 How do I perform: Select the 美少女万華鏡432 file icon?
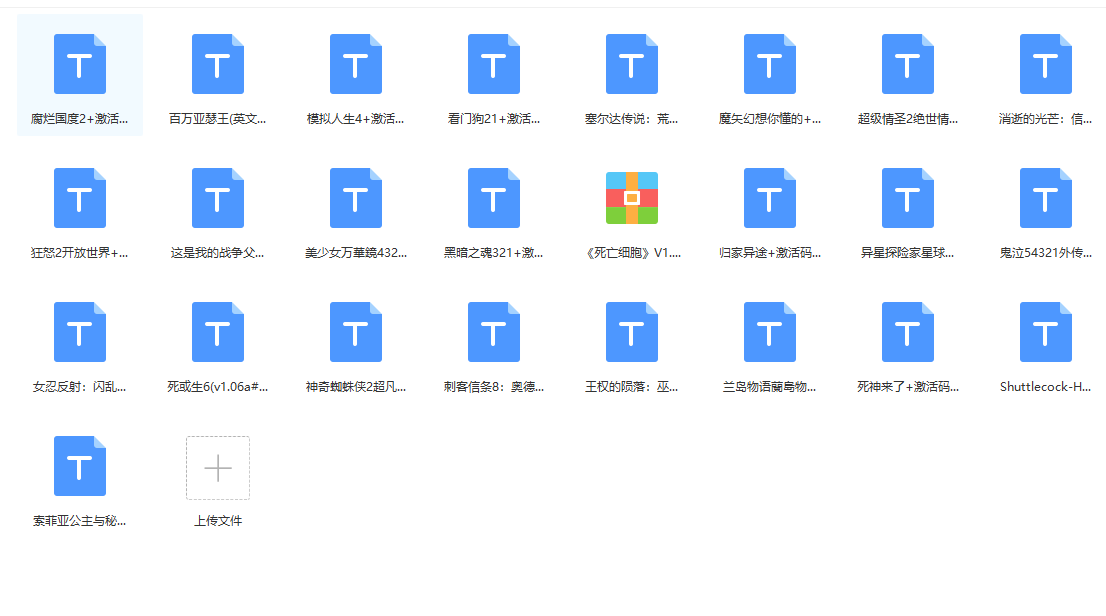[x=356, y=198]
